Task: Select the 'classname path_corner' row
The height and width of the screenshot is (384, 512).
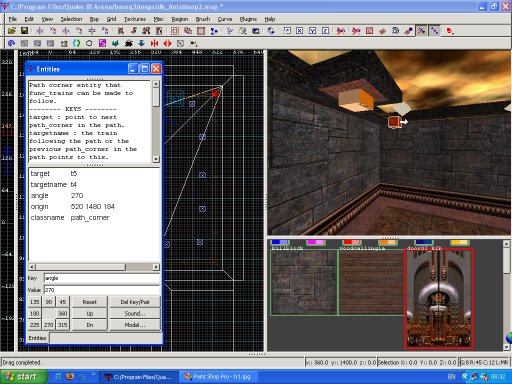Action: [94, 217]
